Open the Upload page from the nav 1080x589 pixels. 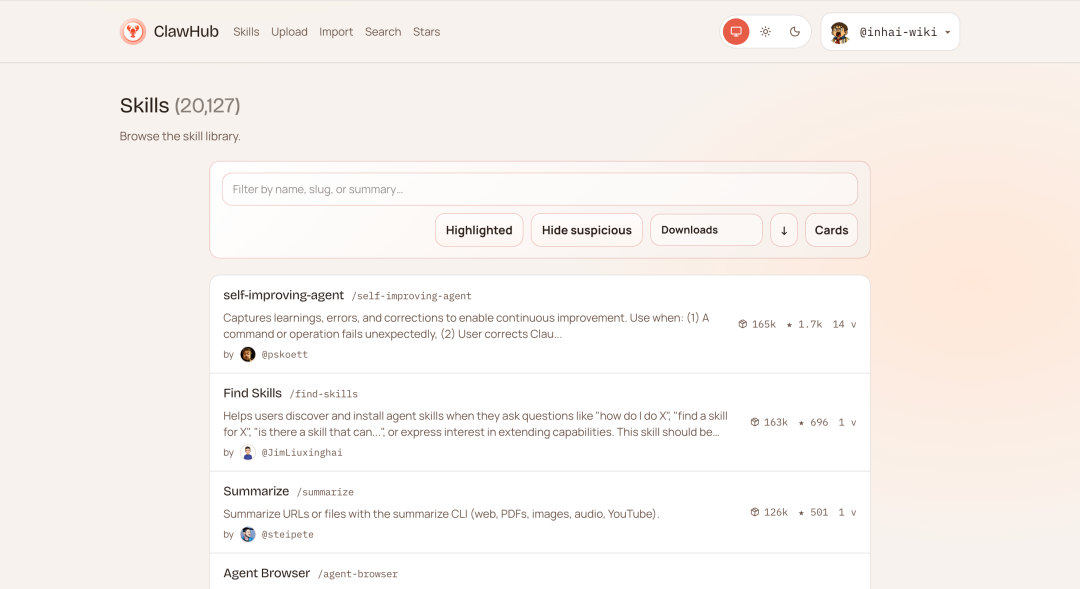pos(289,31)
